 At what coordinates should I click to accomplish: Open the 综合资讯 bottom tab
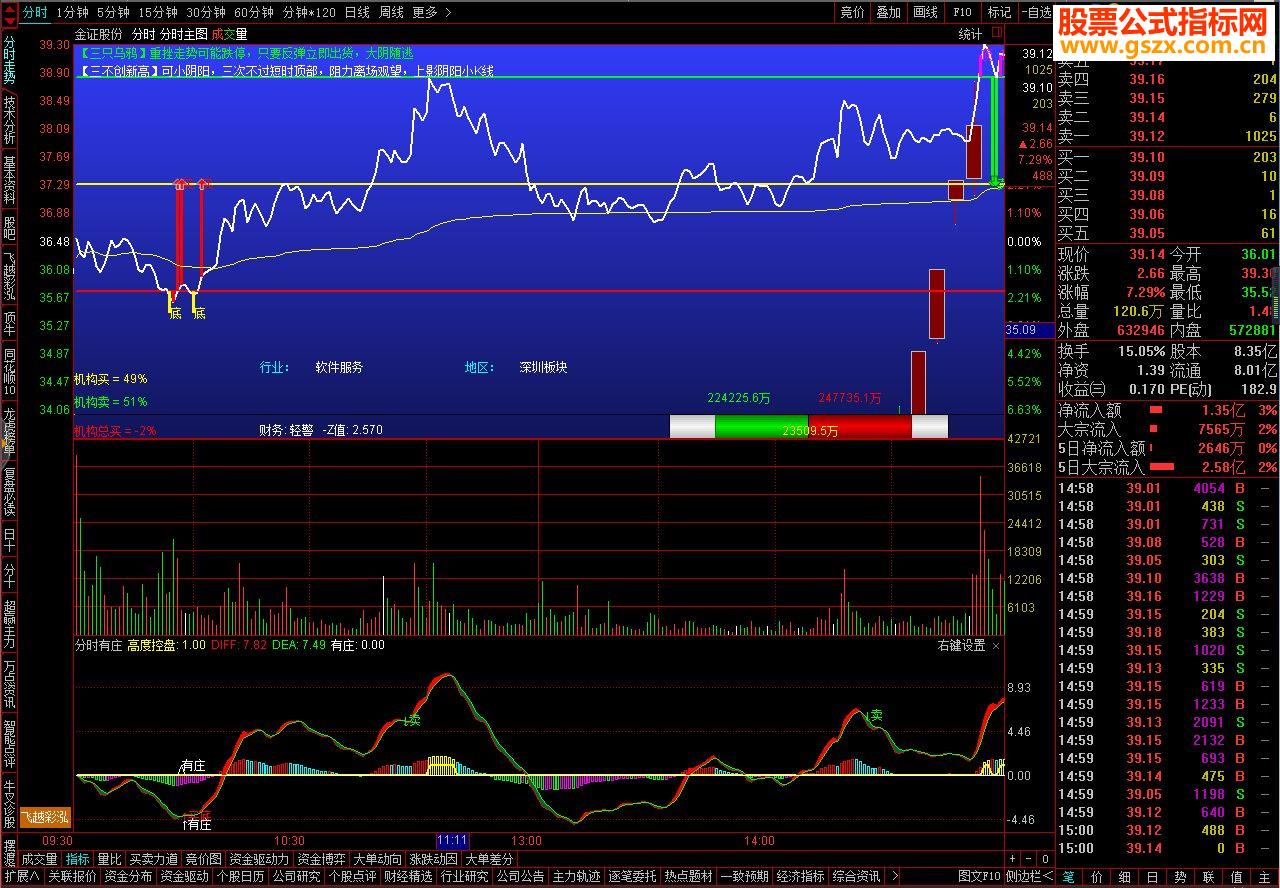(x=856, y=876)
